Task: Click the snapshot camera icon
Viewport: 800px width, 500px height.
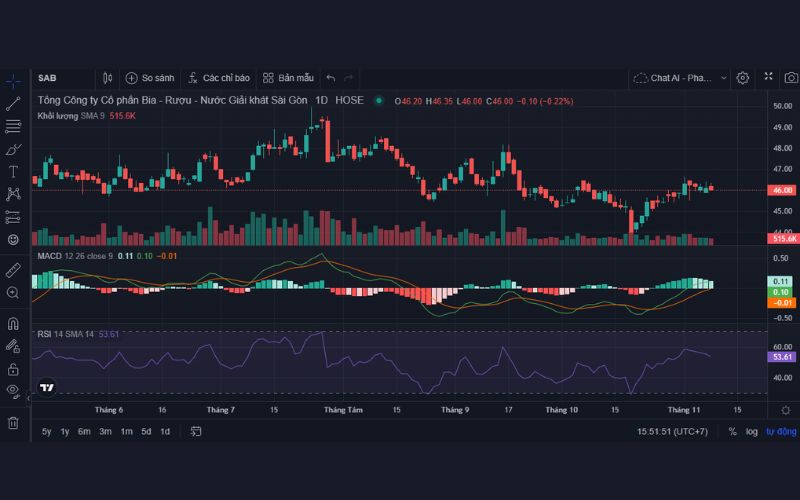Action: (x=791, y=78)
